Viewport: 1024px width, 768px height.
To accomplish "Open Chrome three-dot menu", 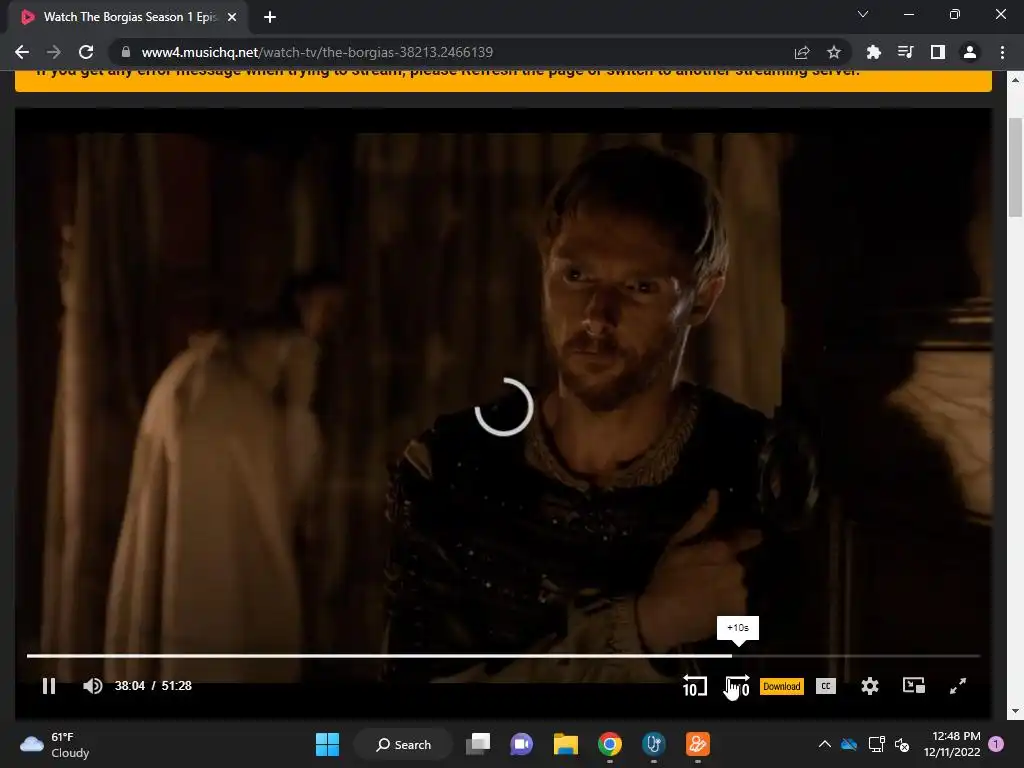I will (1002, 52).
